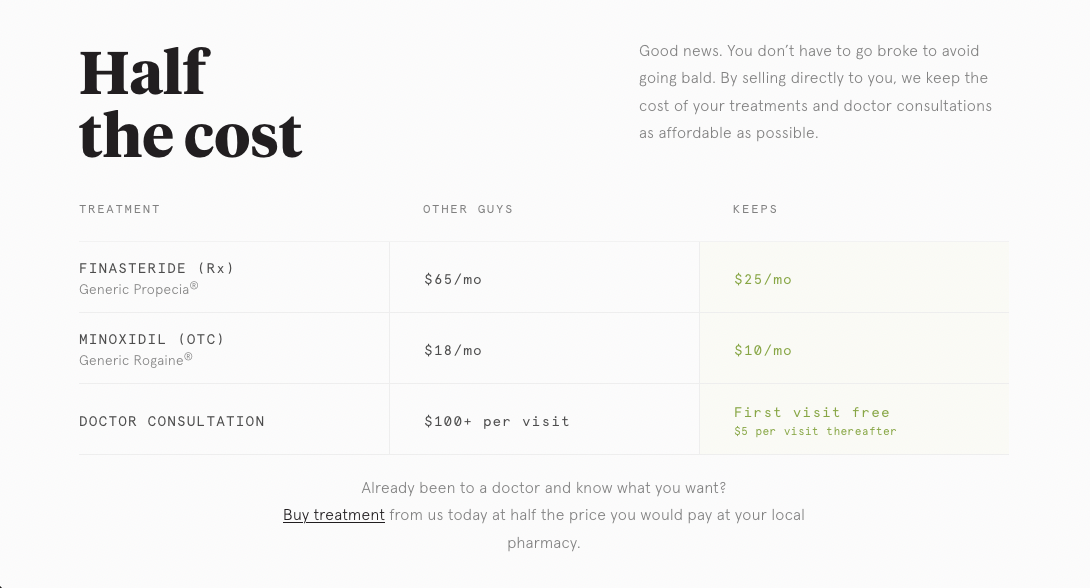Select the KEEPS column header
This screenshot has width=1090, height=588.
[x=755, y=209]
